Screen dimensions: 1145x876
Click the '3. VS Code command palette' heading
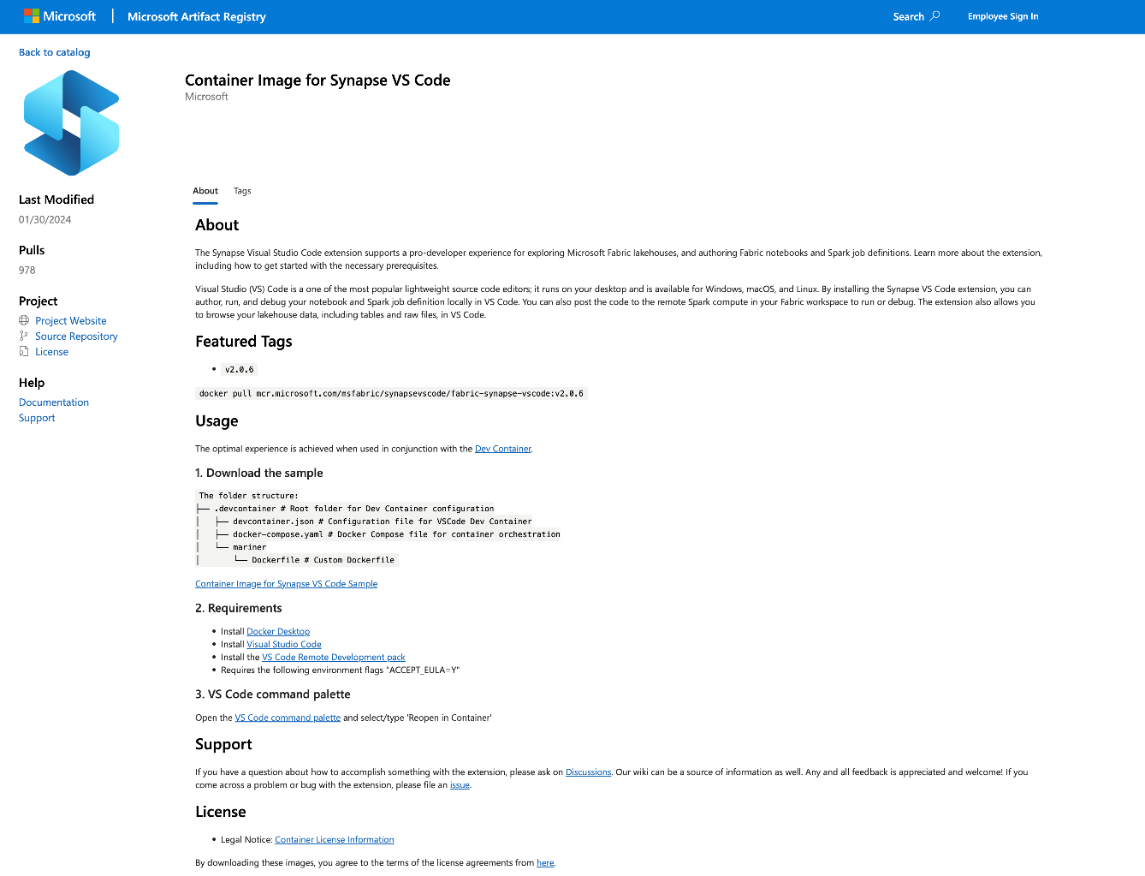point(273,694)
